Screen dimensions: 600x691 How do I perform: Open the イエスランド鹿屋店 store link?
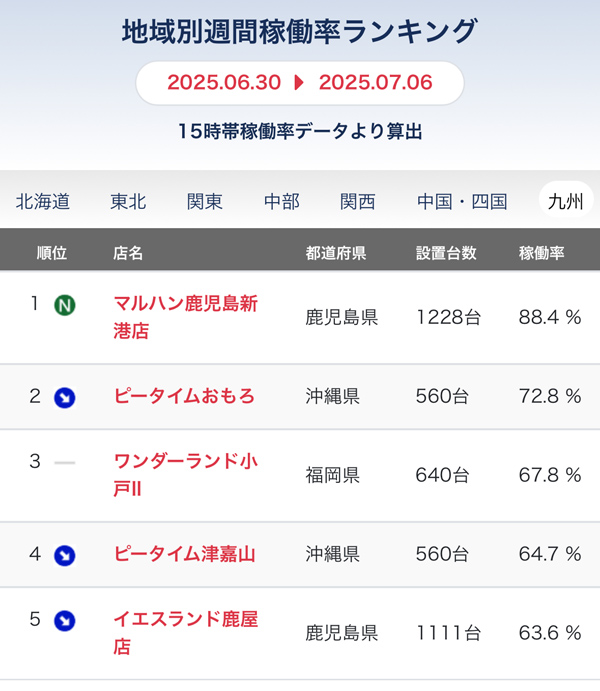click(185, 633)
